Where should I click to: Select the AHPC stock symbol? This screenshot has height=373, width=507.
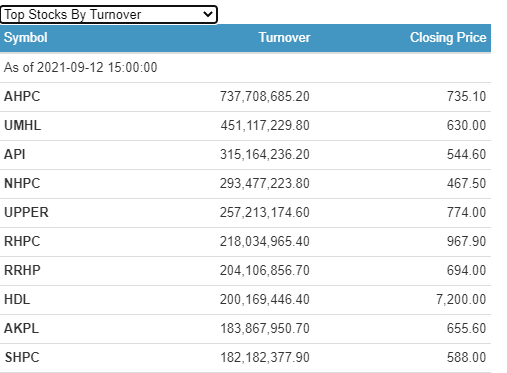pyautogui.click(x=22, y=96)
